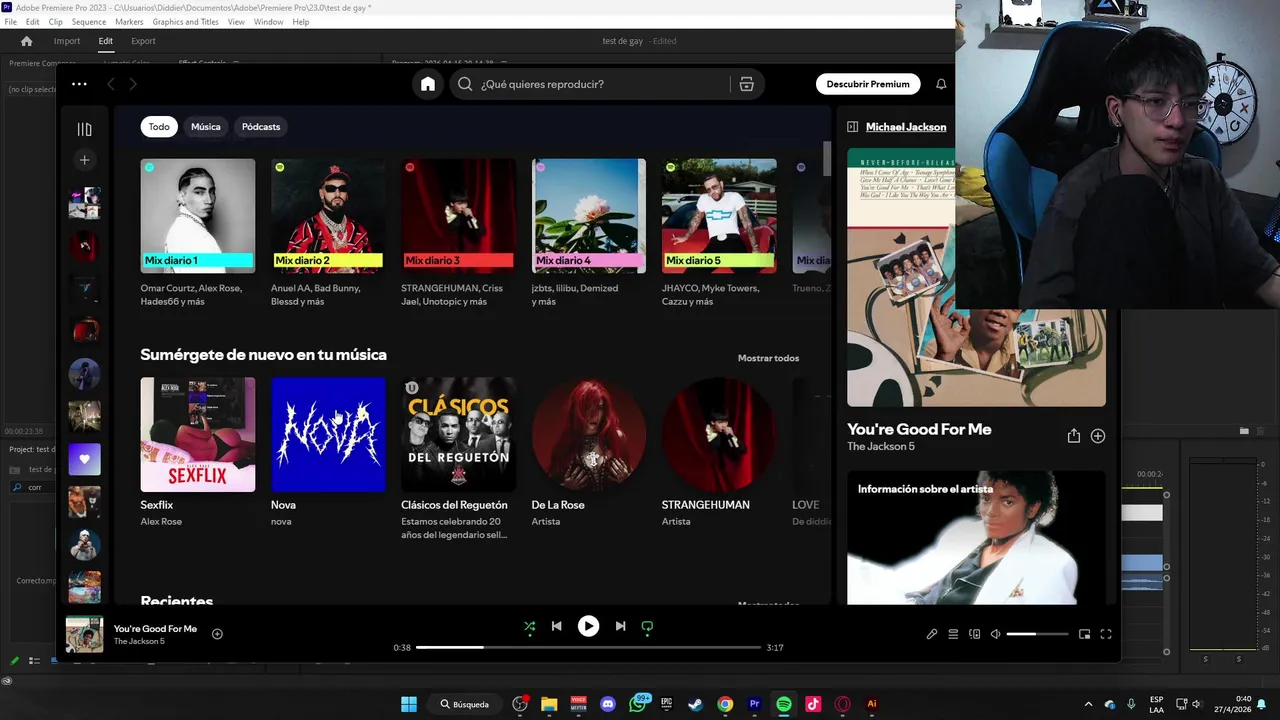The width and height of the screenshot is (1280, 720).
Task: Go forward with the Spotify right arrow
Action: point(133,84)
